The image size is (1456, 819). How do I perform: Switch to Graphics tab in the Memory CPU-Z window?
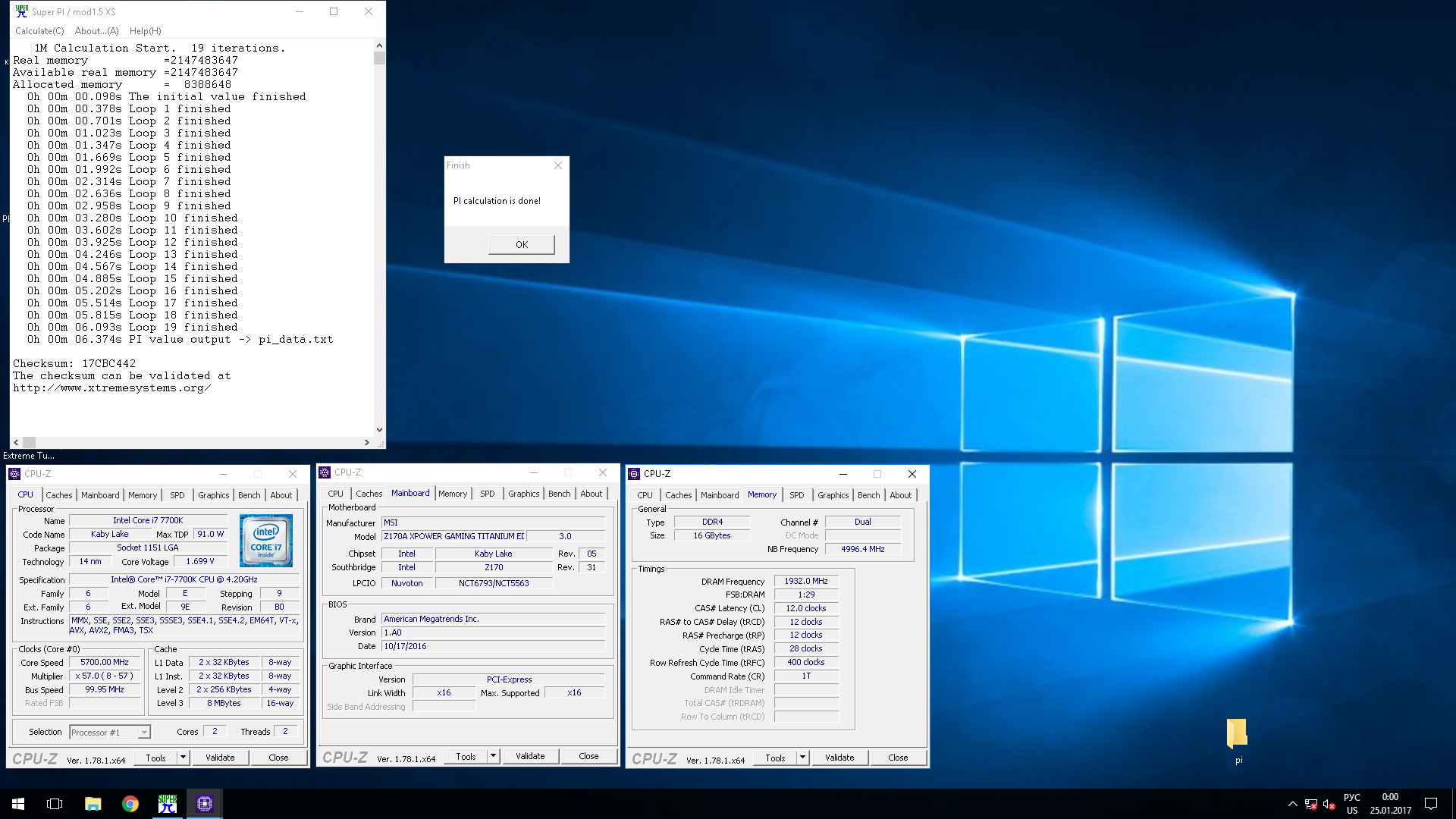click(x=833, y=495)
